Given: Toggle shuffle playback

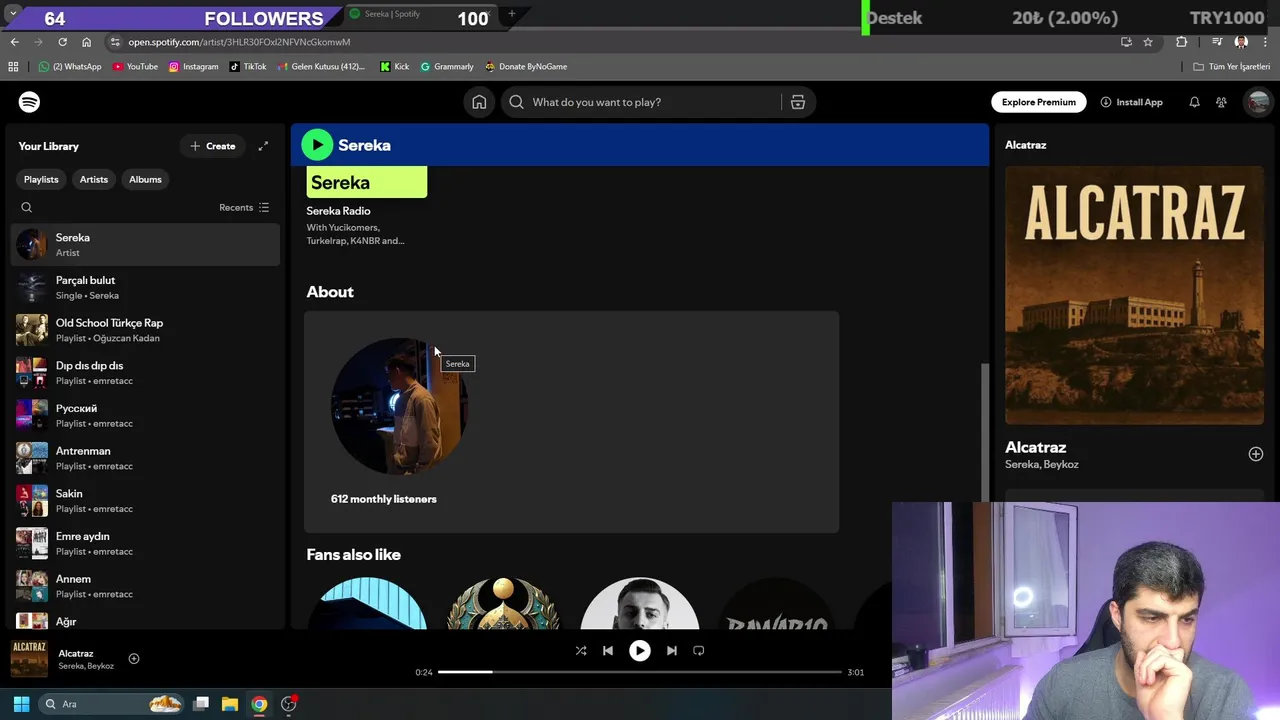Looking at the screenshot, I should point(581,651).
